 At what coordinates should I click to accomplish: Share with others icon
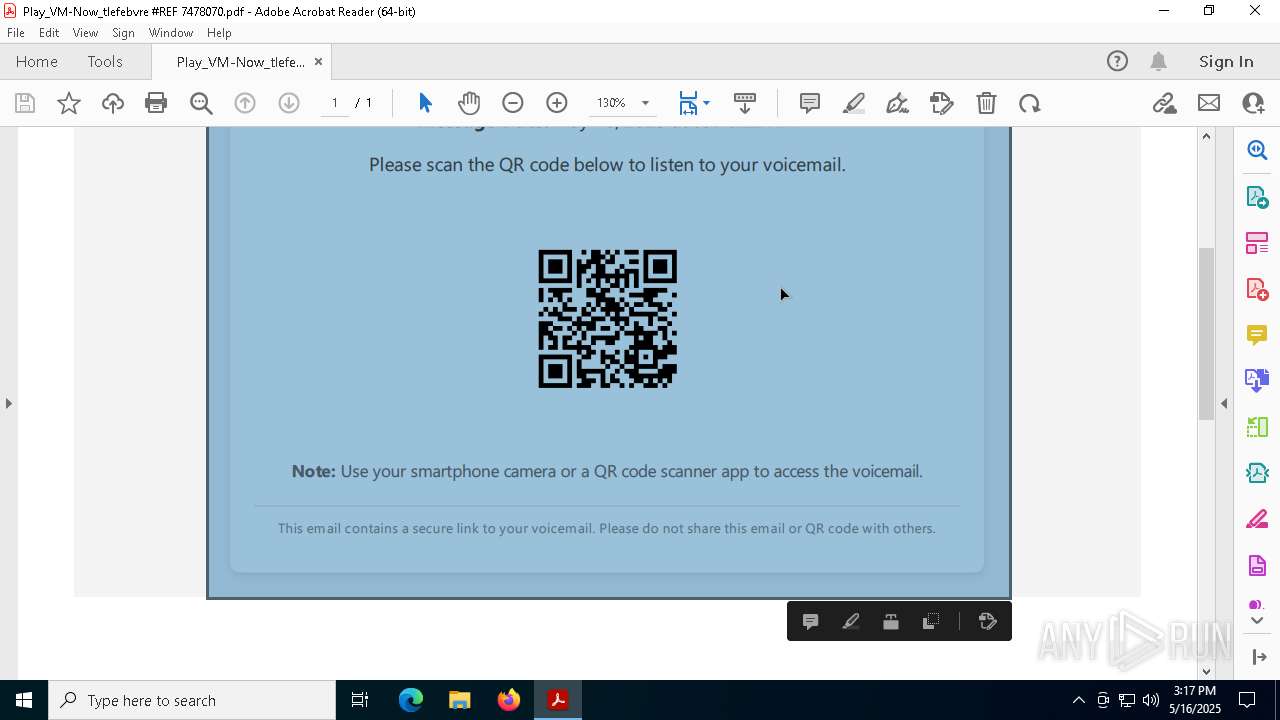1253,103
